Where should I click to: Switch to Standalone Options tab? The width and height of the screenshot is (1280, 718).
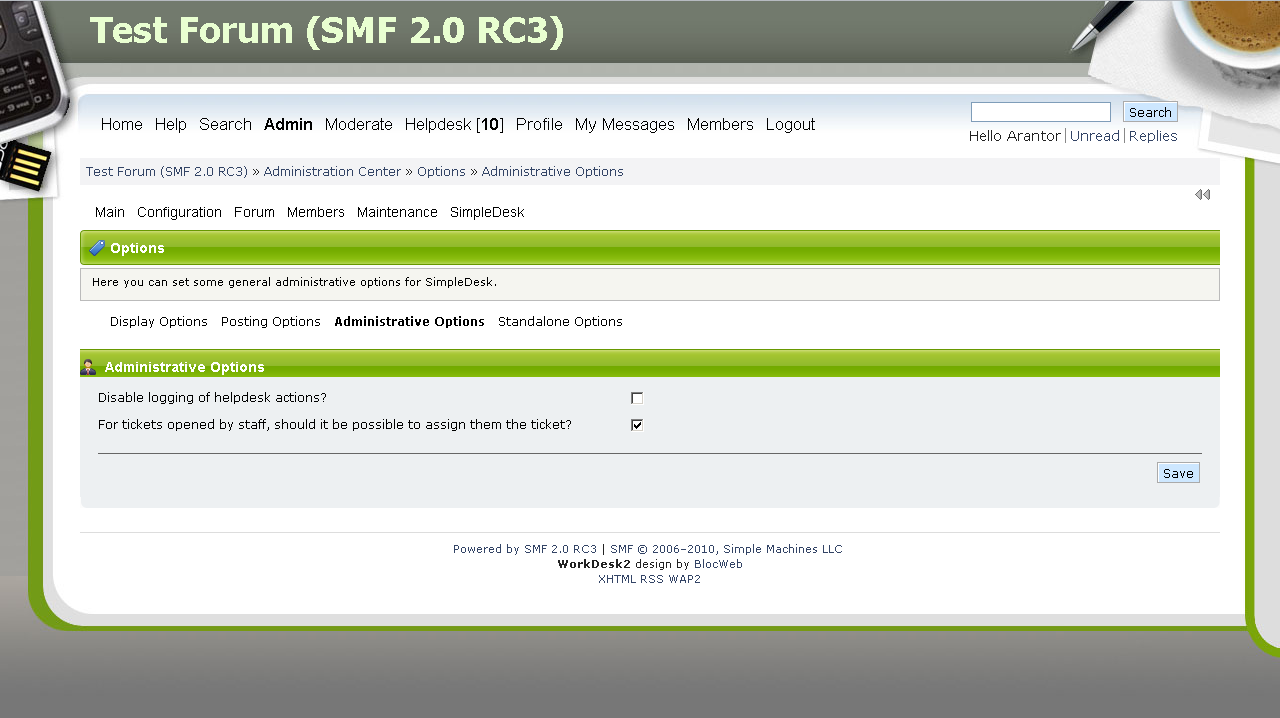pos(560,322)
